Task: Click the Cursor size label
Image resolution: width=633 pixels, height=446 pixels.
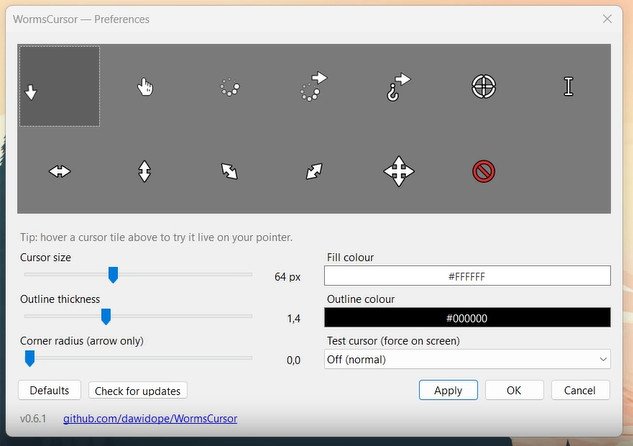Action: click(46, 258)
